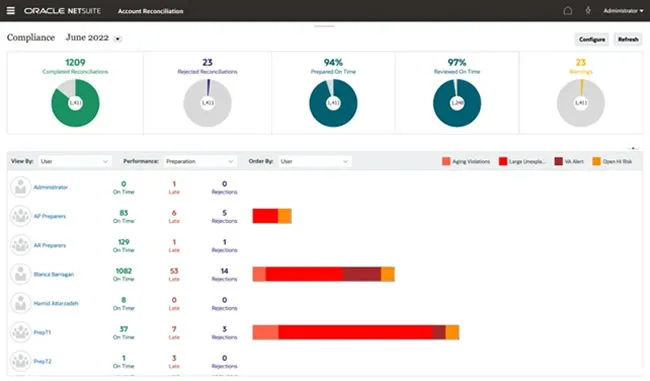650x381 pixels.
Task: Click the Oracle NetSuite logo
Action: click(62, 11)
